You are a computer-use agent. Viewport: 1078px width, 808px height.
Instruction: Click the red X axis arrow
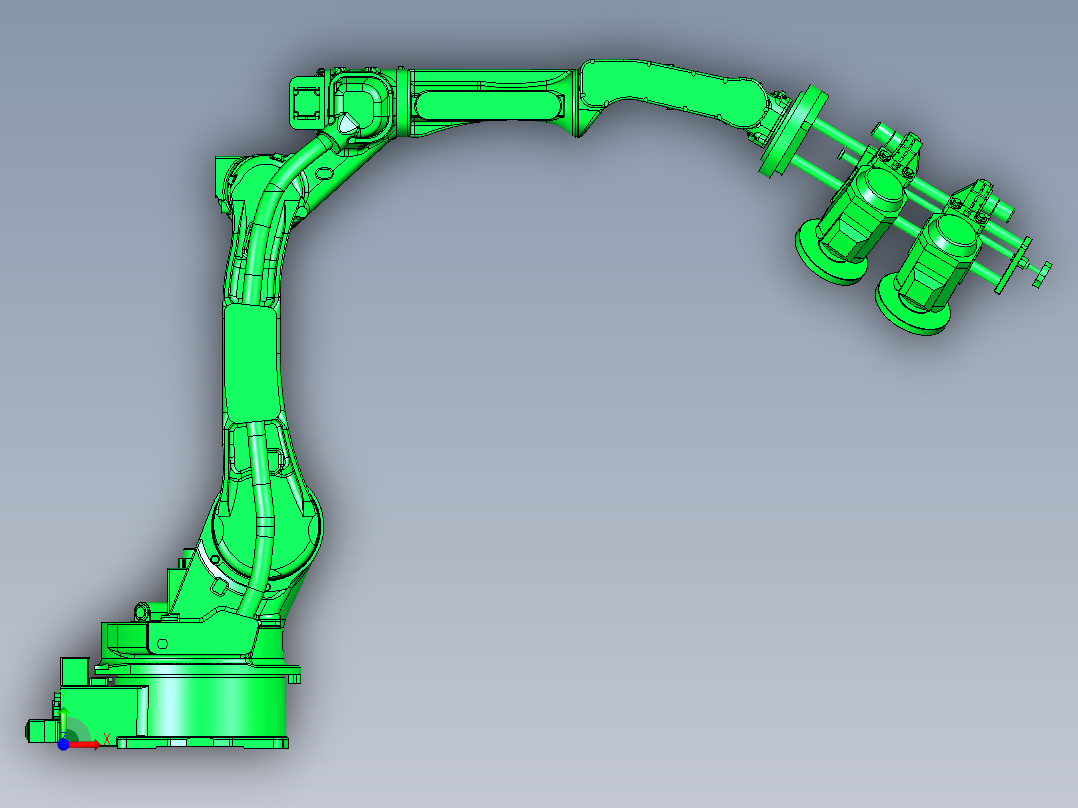pos(88,744)
